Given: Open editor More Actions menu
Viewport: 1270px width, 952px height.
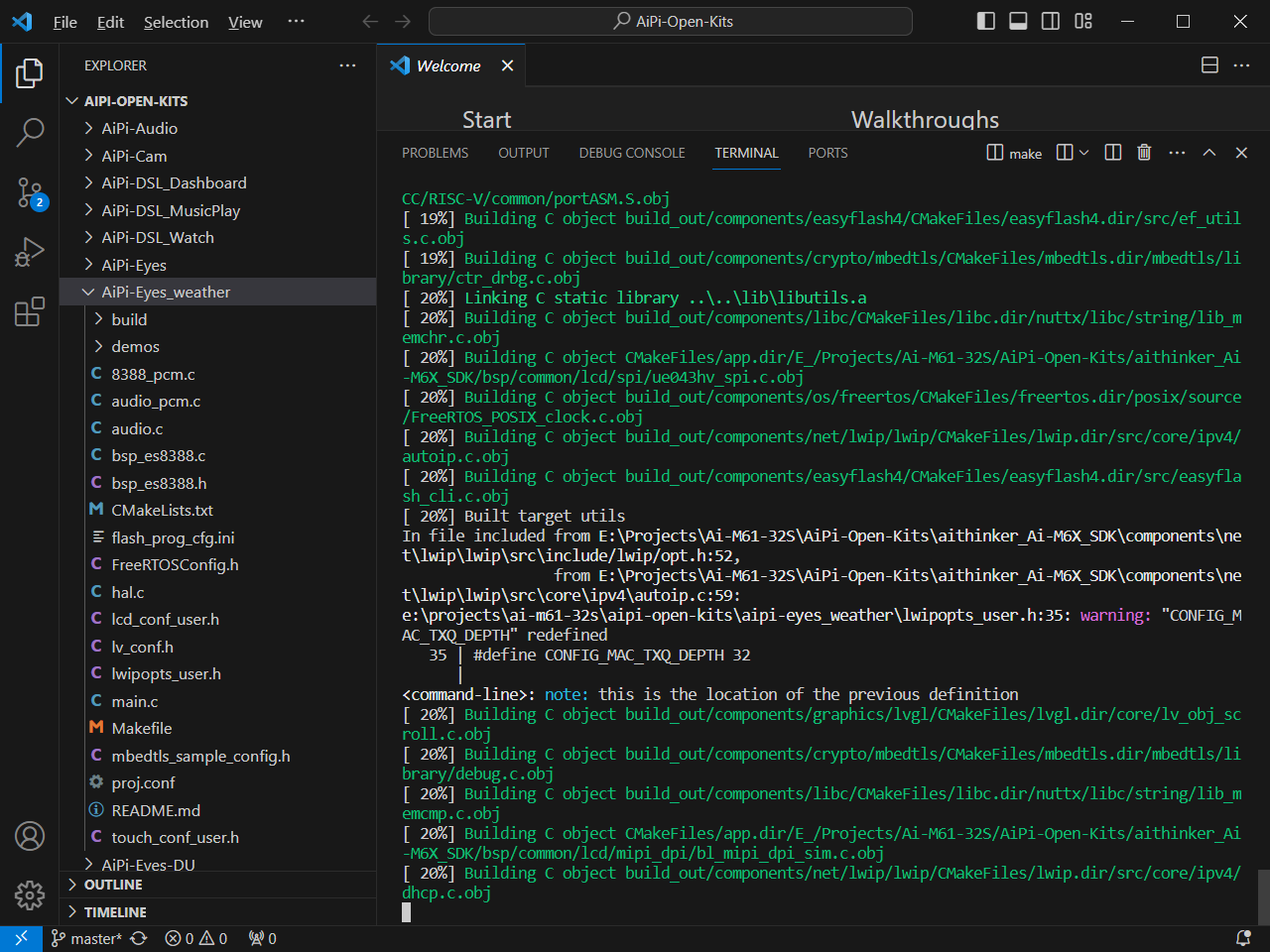Looking at the screenshot, I should click(1241, 65).
